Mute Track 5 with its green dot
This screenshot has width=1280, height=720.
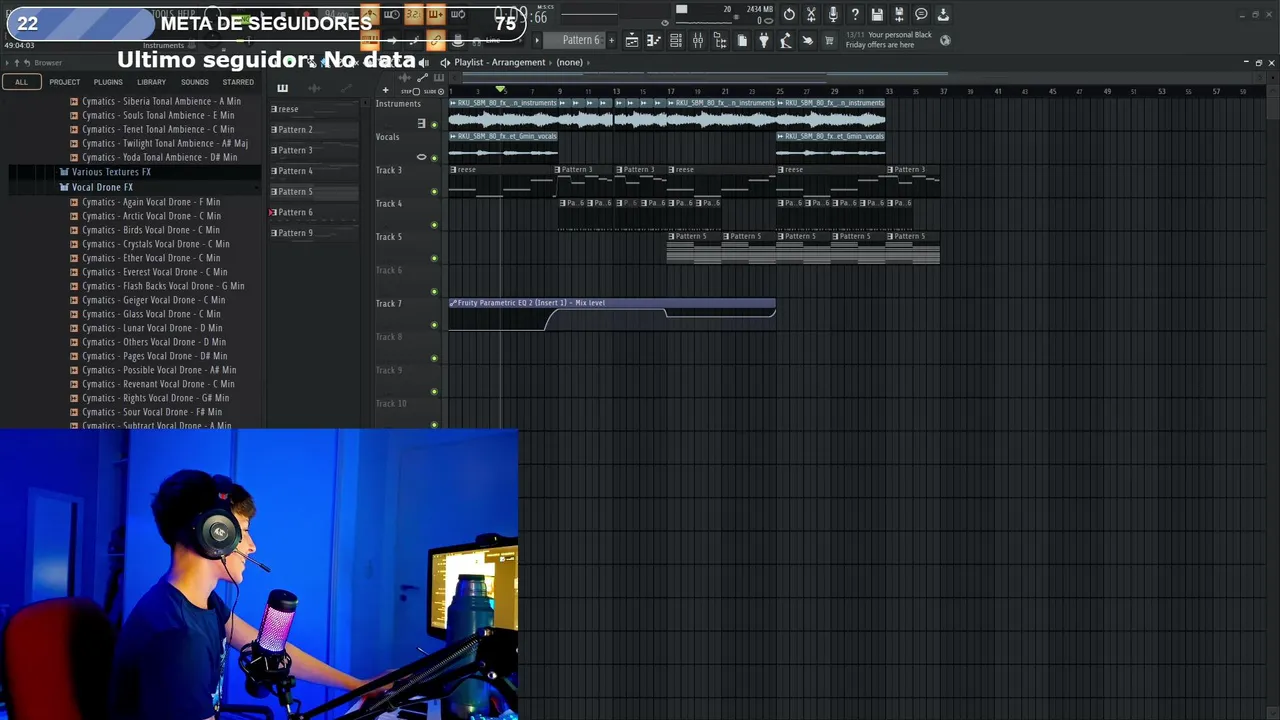pos(434,258)
